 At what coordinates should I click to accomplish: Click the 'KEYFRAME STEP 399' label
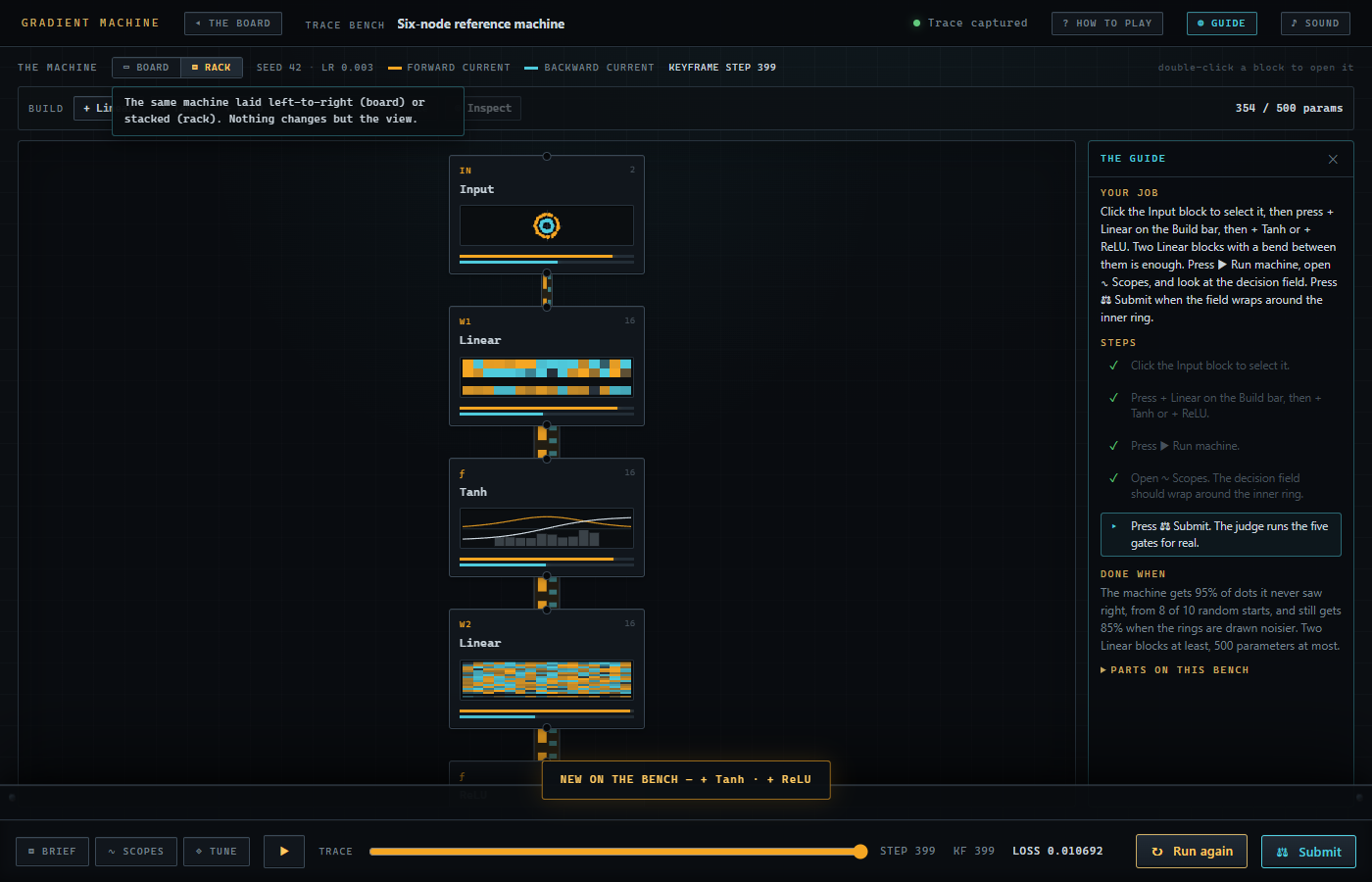click(722, 68)
